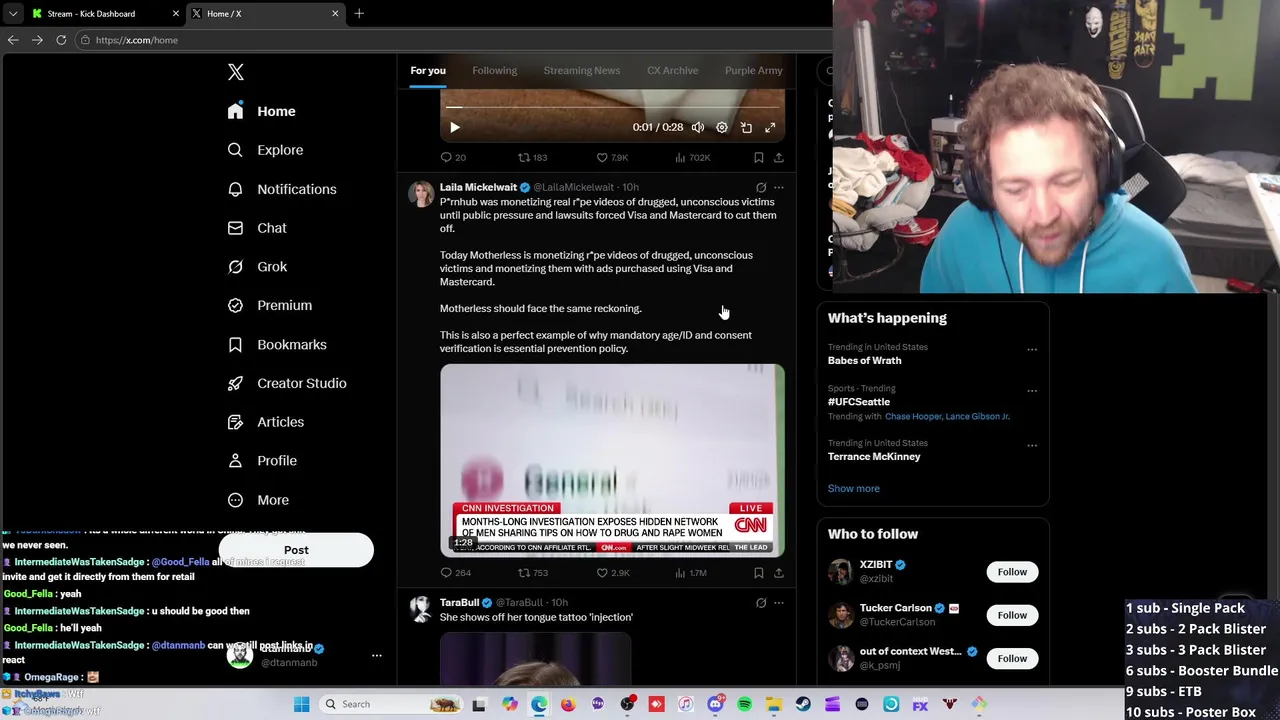The image size is (1280, 720).
Task: Open Laila Mickelwait's name link
Action: click(478, 187)
